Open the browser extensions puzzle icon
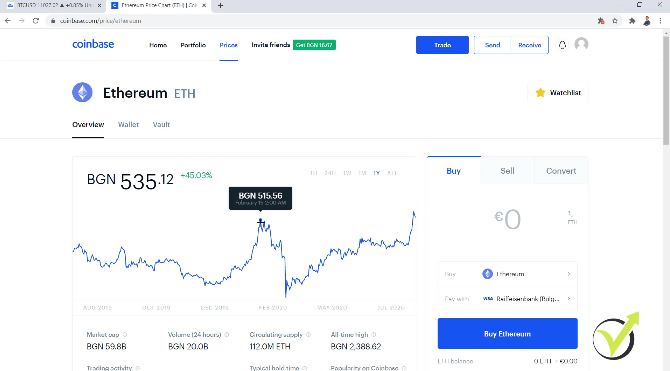The height and width of the screenshot is (371, 670). (x=632, y=21)
